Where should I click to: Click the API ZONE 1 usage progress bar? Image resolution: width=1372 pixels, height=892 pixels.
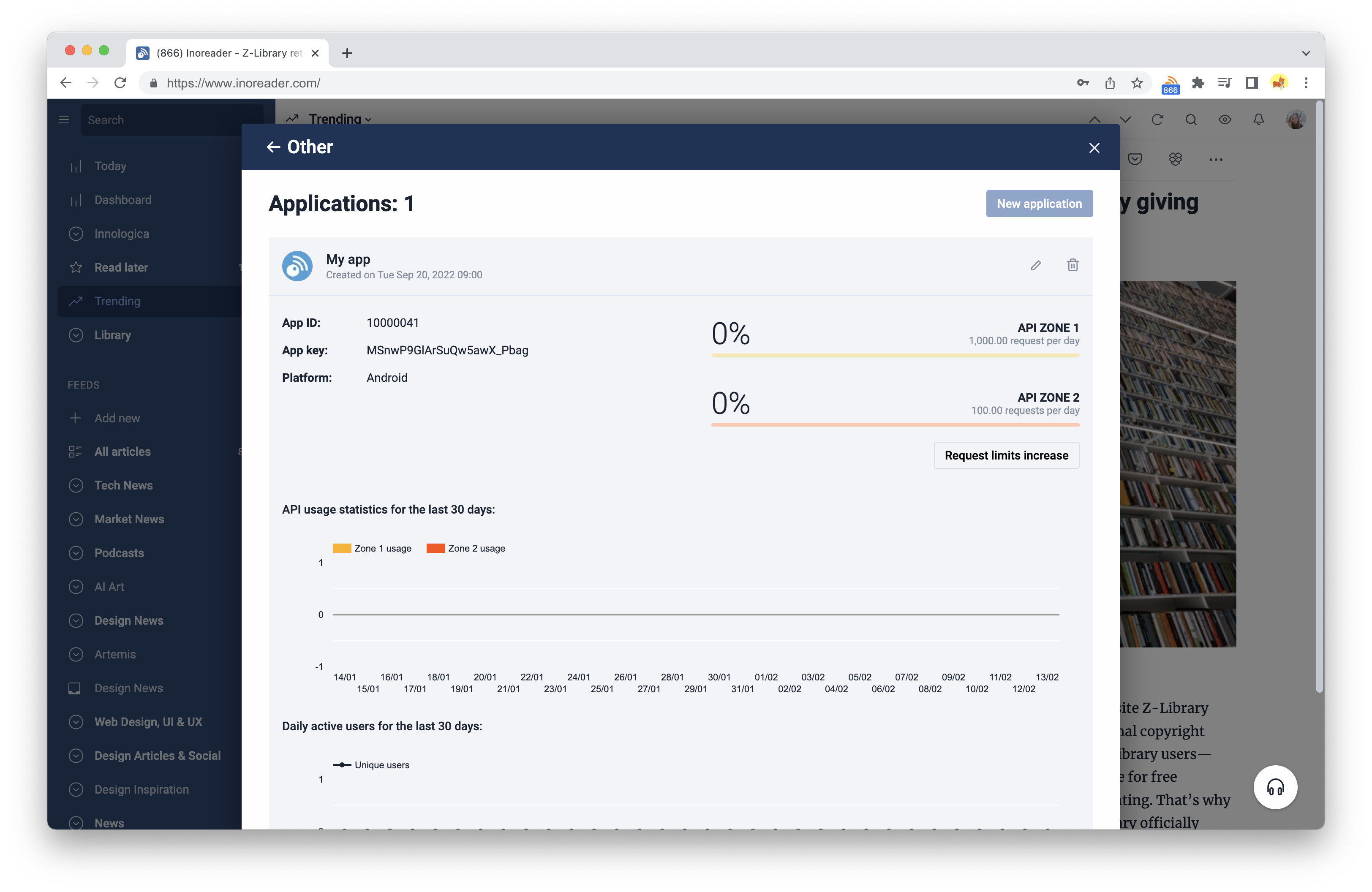pos(894,356)
